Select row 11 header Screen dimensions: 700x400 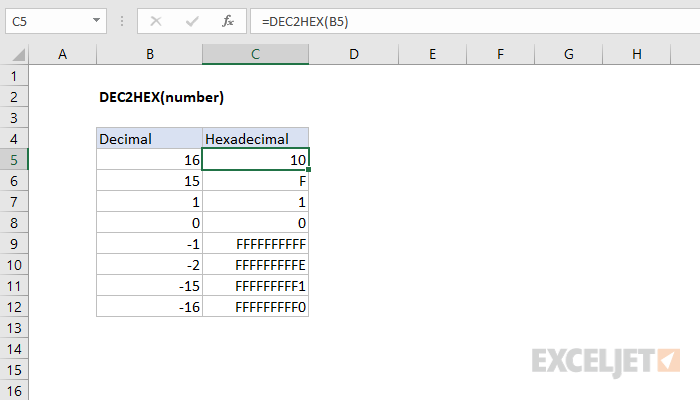click(14, 286)
